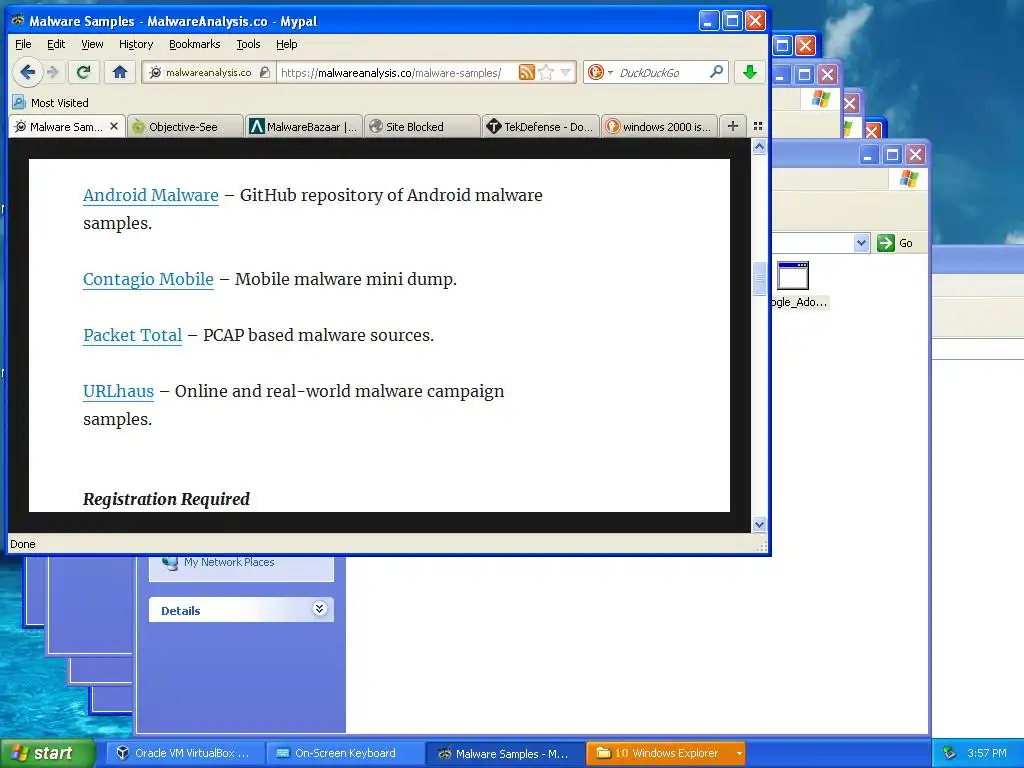Open the Edit menu
The height and width of the screenshot is (768, 1024).
[x=56, y=44]
